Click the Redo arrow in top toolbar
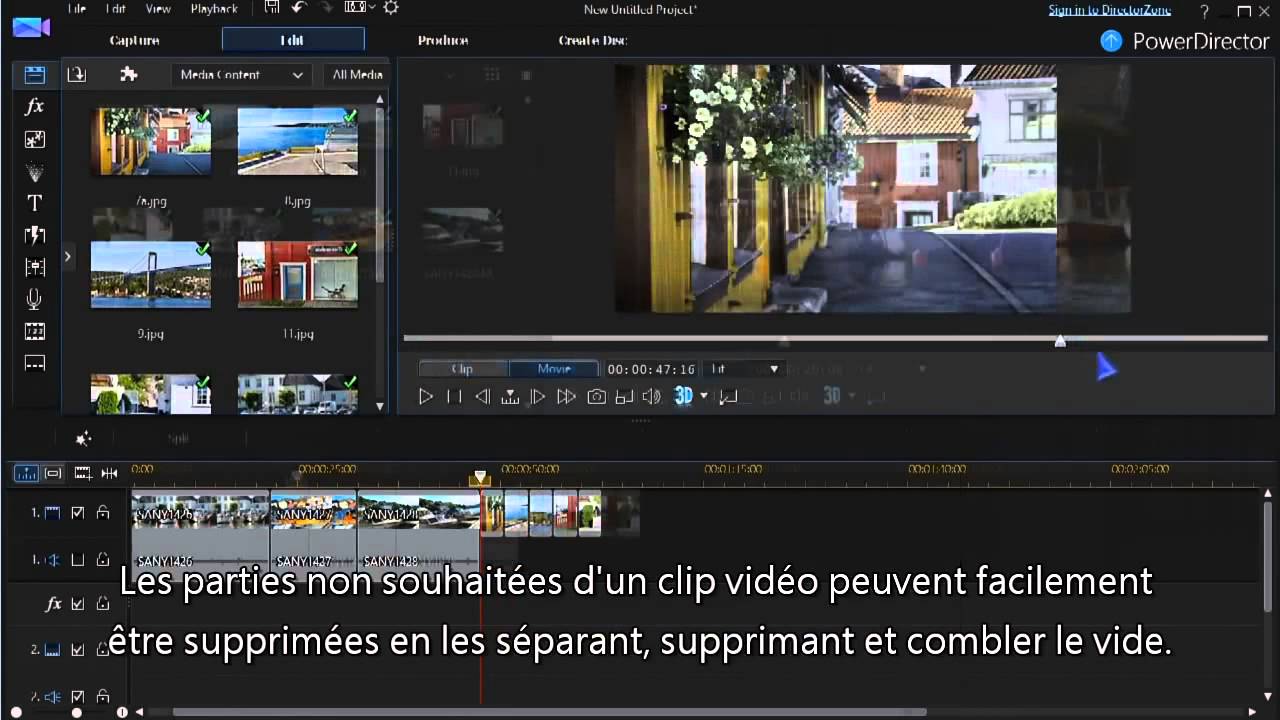Screen dimensions: 1280x720 point(325,8)
